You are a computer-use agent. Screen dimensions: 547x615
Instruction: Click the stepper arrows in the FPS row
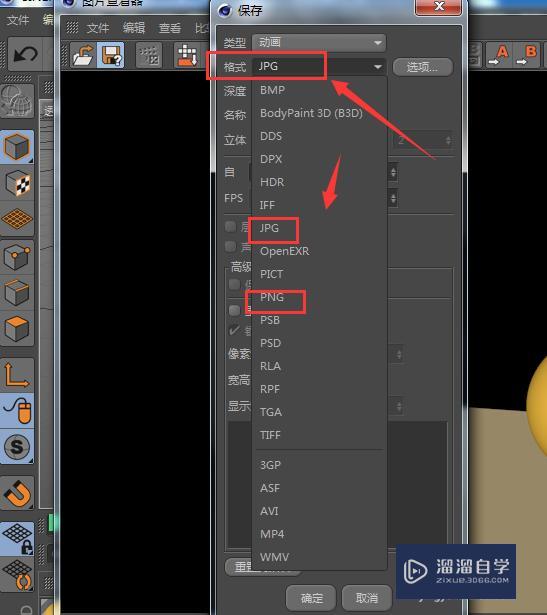393,198
